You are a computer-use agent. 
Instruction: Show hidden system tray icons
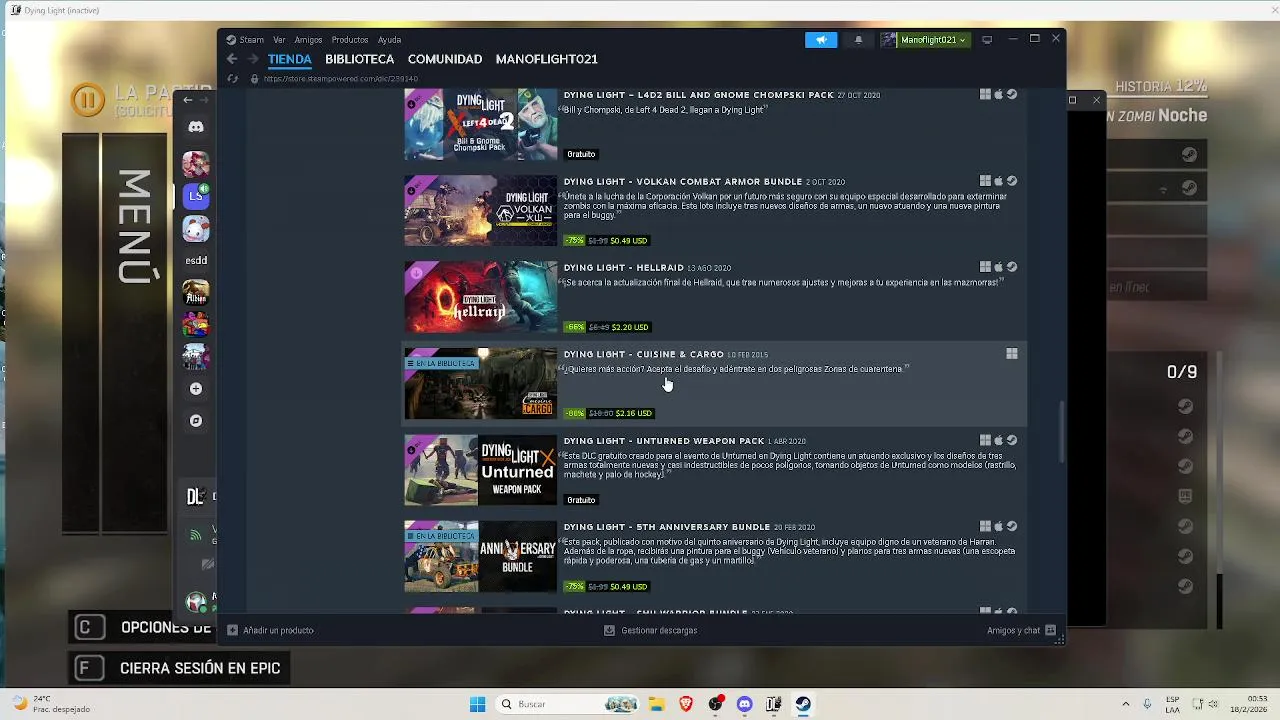[x=1126, y=704]
